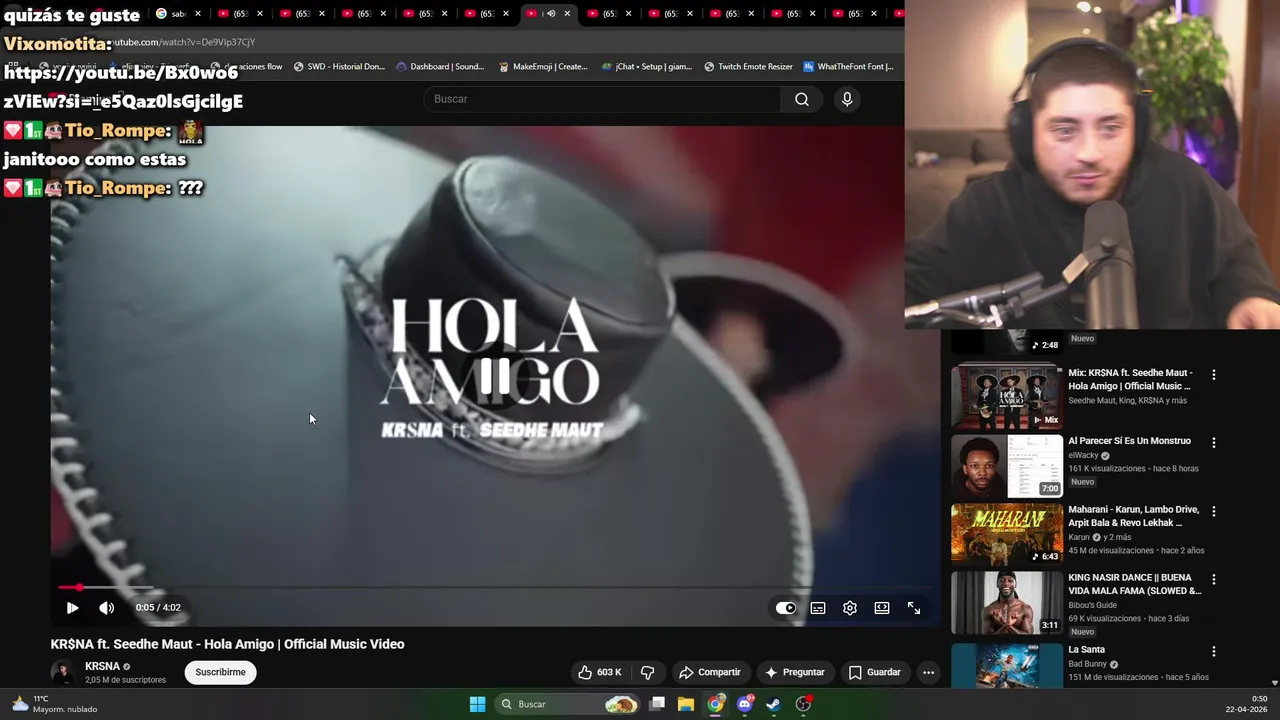Open options for La Santa video
The width and height of the screenshot is (1280, 720).
[x=1214, y=651]
